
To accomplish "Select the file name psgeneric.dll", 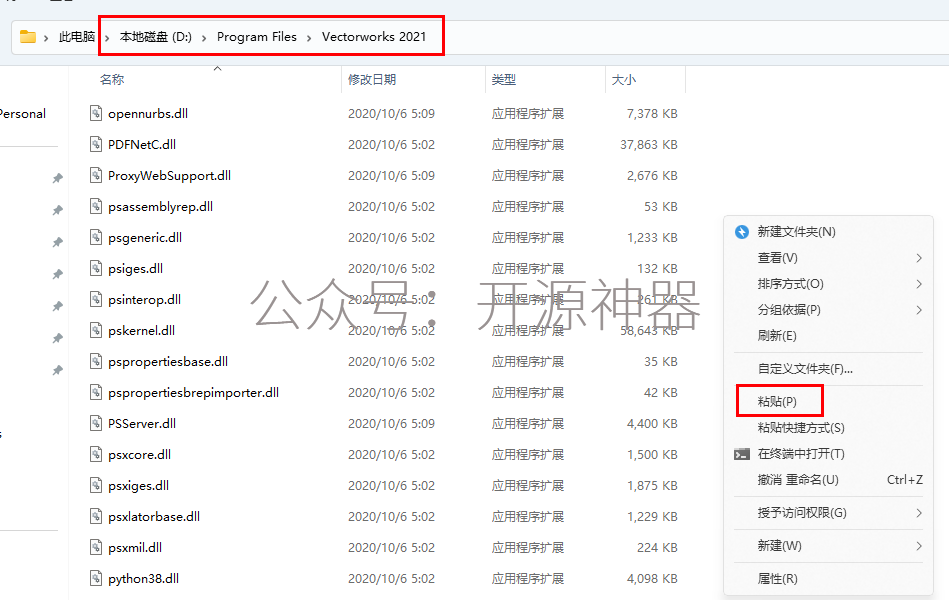I will [145, 237].
